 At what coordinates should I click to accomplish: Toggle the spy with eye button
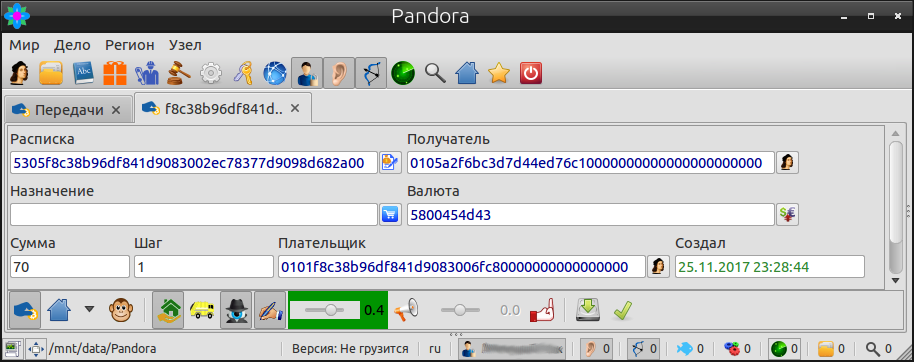coord(236,310)
